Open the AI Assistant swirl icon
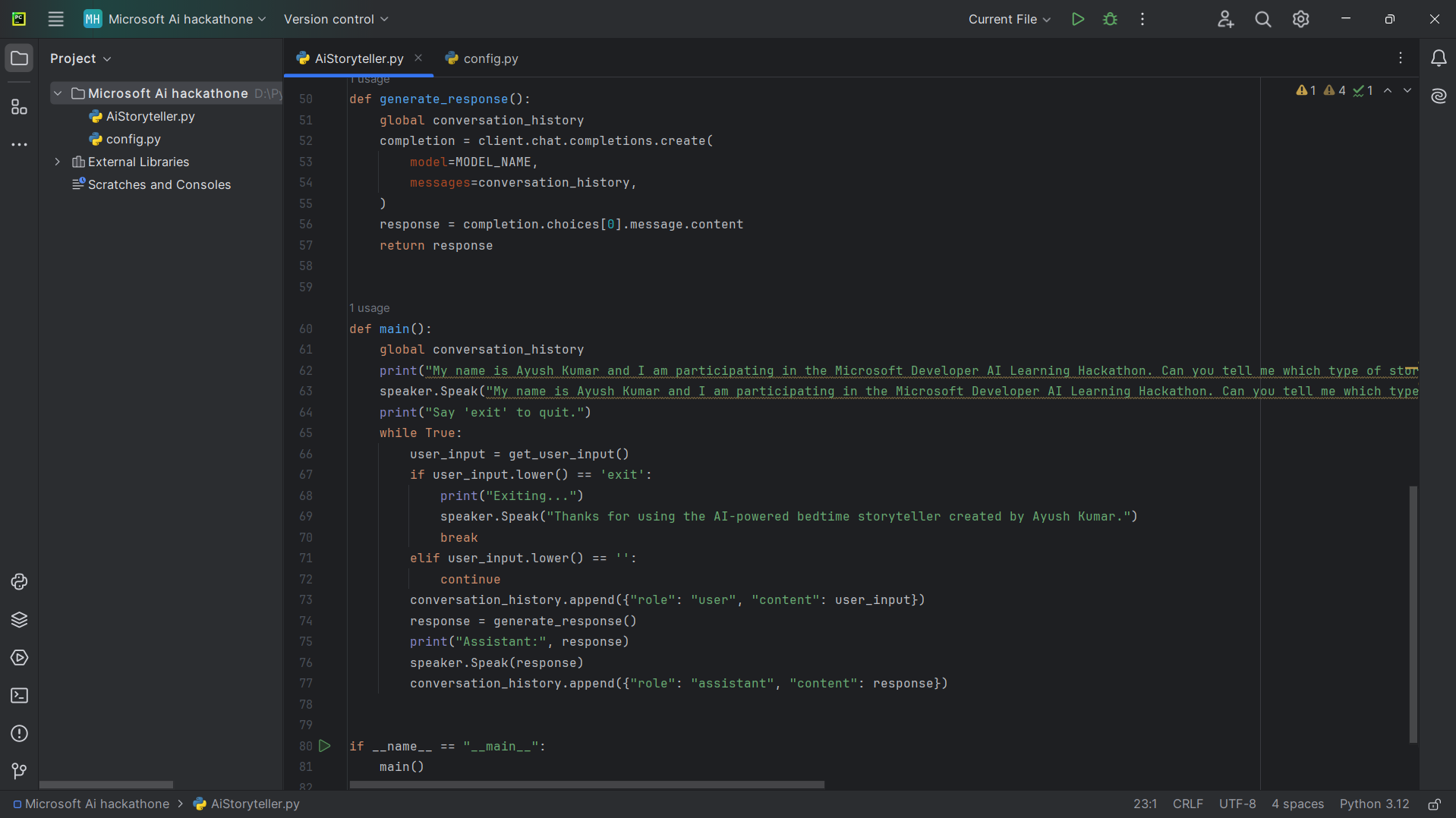 pos(1439,96)
